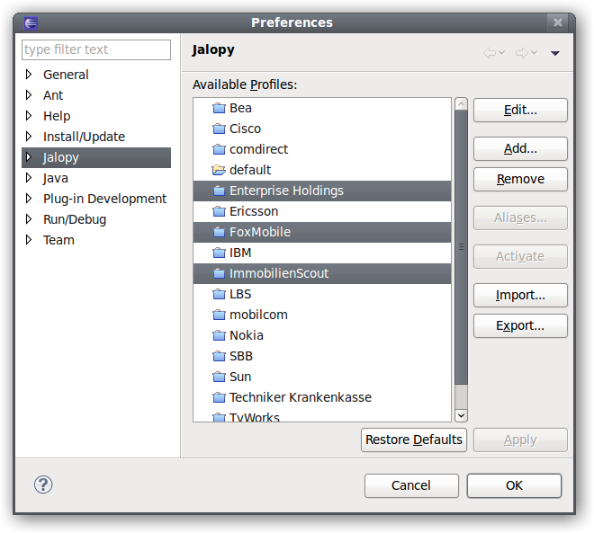
Task: Click the LBS folder icon
Action: click(219, 294)
